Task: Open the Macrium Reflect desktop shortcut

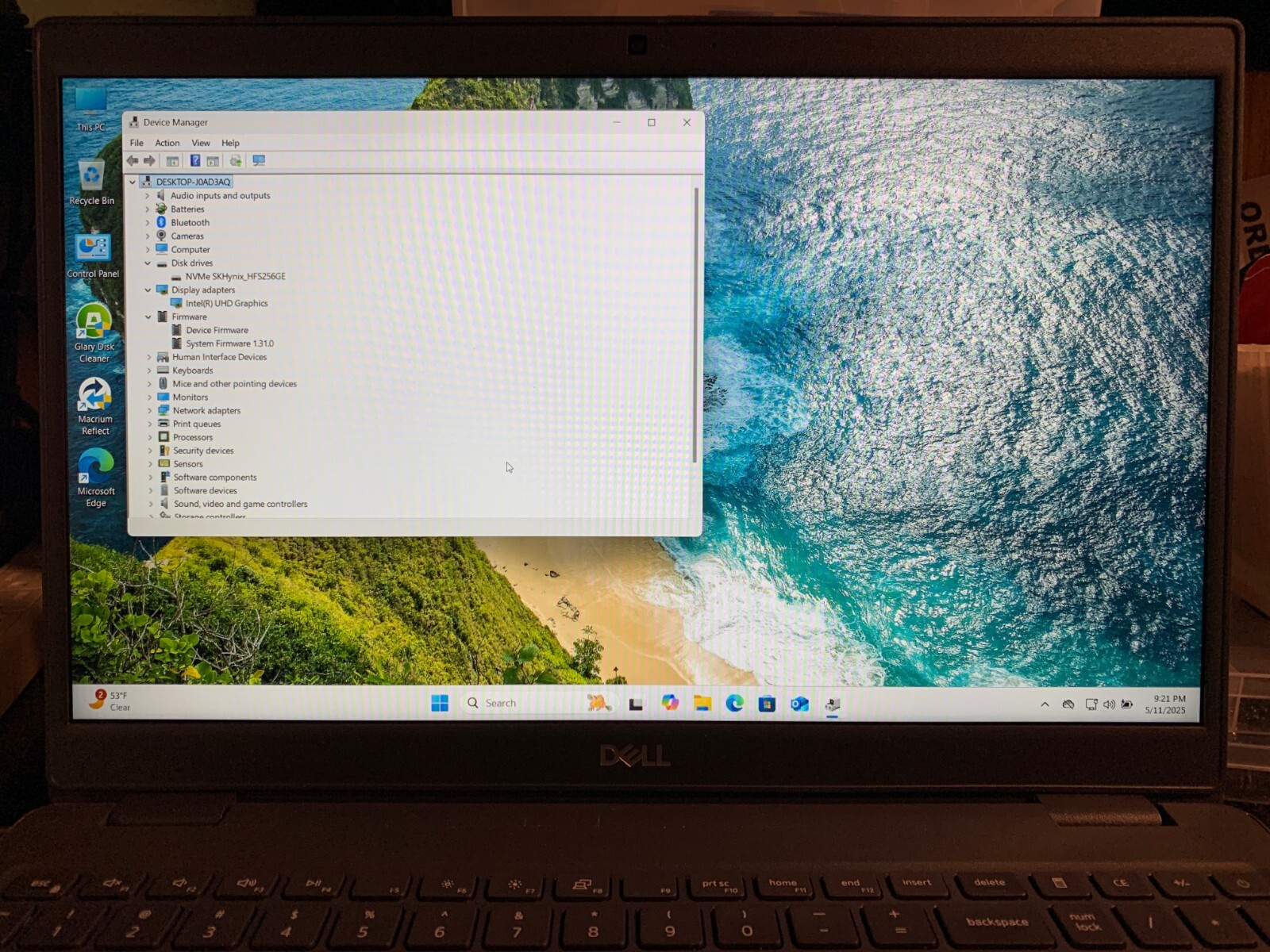Action: (x=95, y=406)
